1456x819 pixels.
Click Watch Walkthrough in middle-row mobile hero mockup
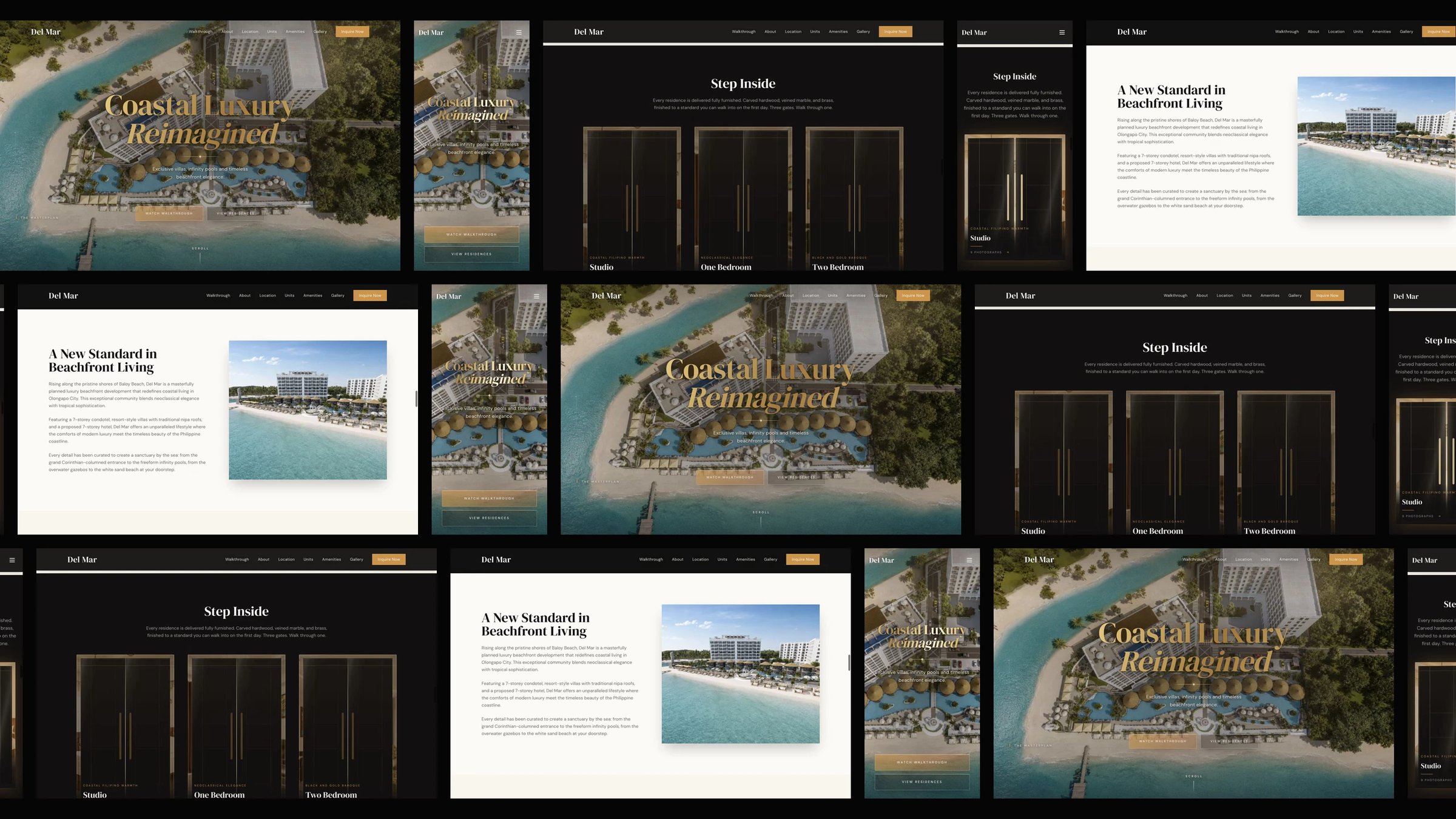tap(489, 498)
